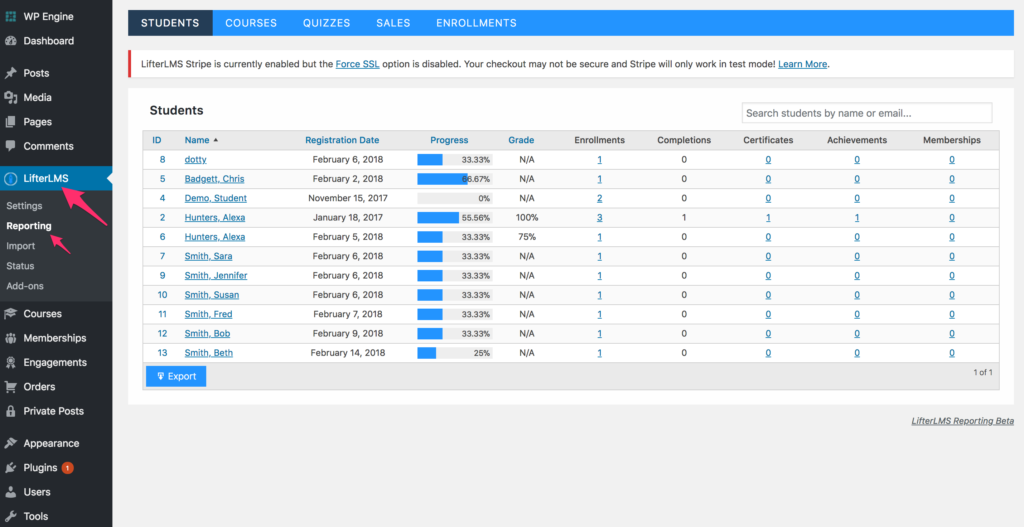Click the Orders cart icon
The image size is (1024, 527).
[10, 387]
